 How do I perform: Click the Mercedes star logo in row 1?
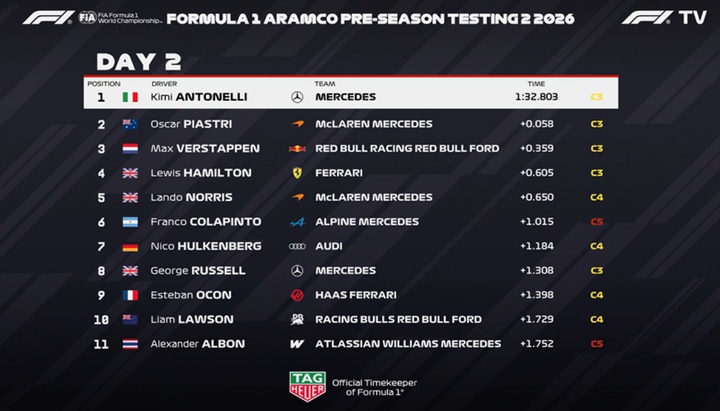point(296,98)
